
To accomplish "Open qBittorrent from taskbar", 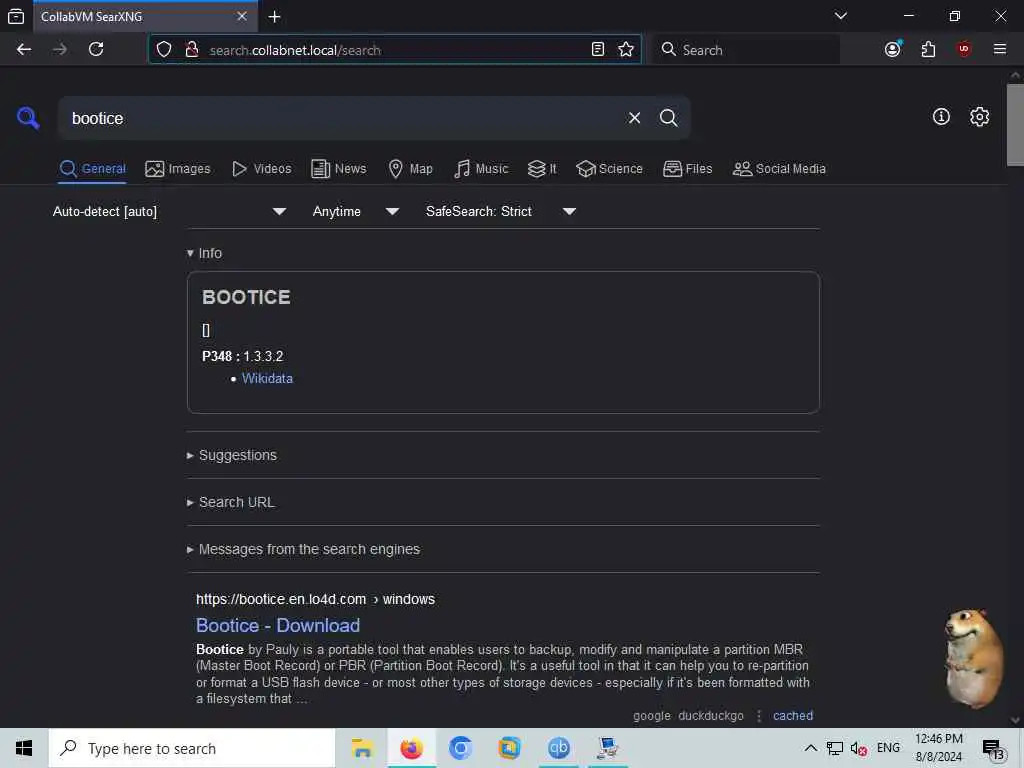I will click(558, 748).
